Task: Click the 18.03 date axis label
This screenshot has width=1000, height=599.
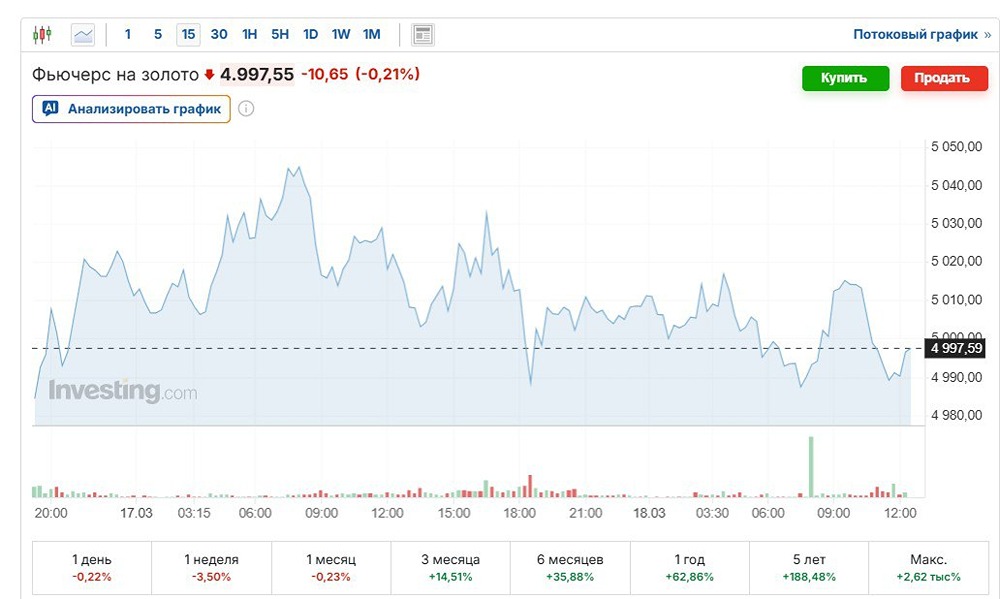Action: point(649,514)
